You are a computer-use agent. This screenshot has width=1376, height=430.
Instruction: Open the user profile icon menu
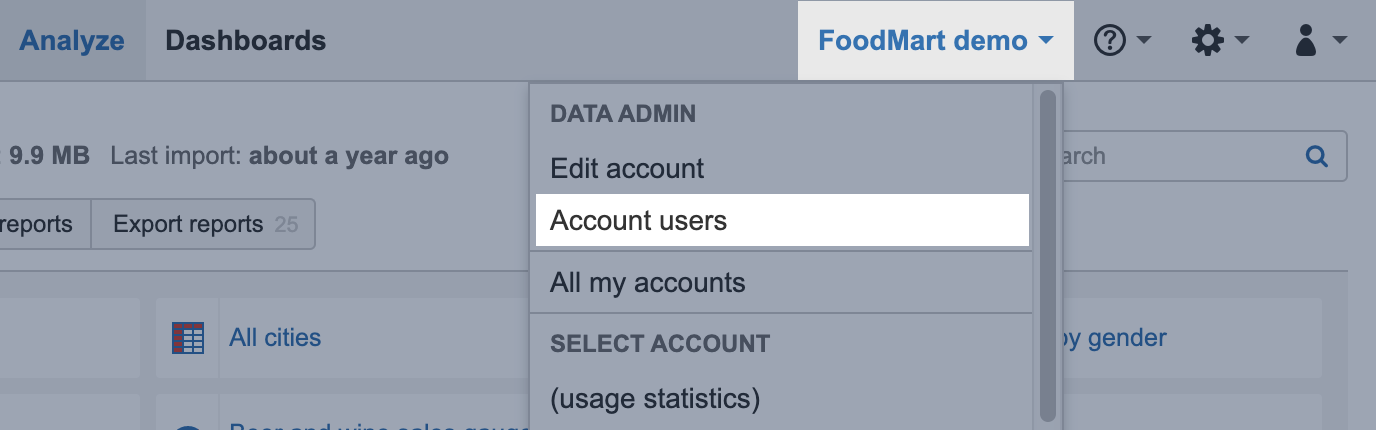pyautogui.click(x=1305, y=41)
